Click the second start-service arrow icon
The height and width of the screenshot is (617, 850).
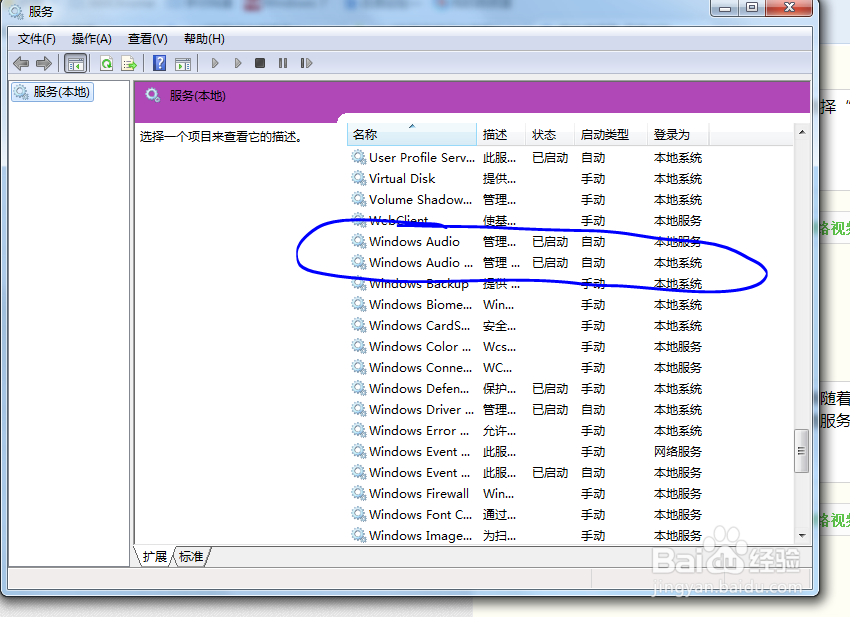click(x=238, y=63)
